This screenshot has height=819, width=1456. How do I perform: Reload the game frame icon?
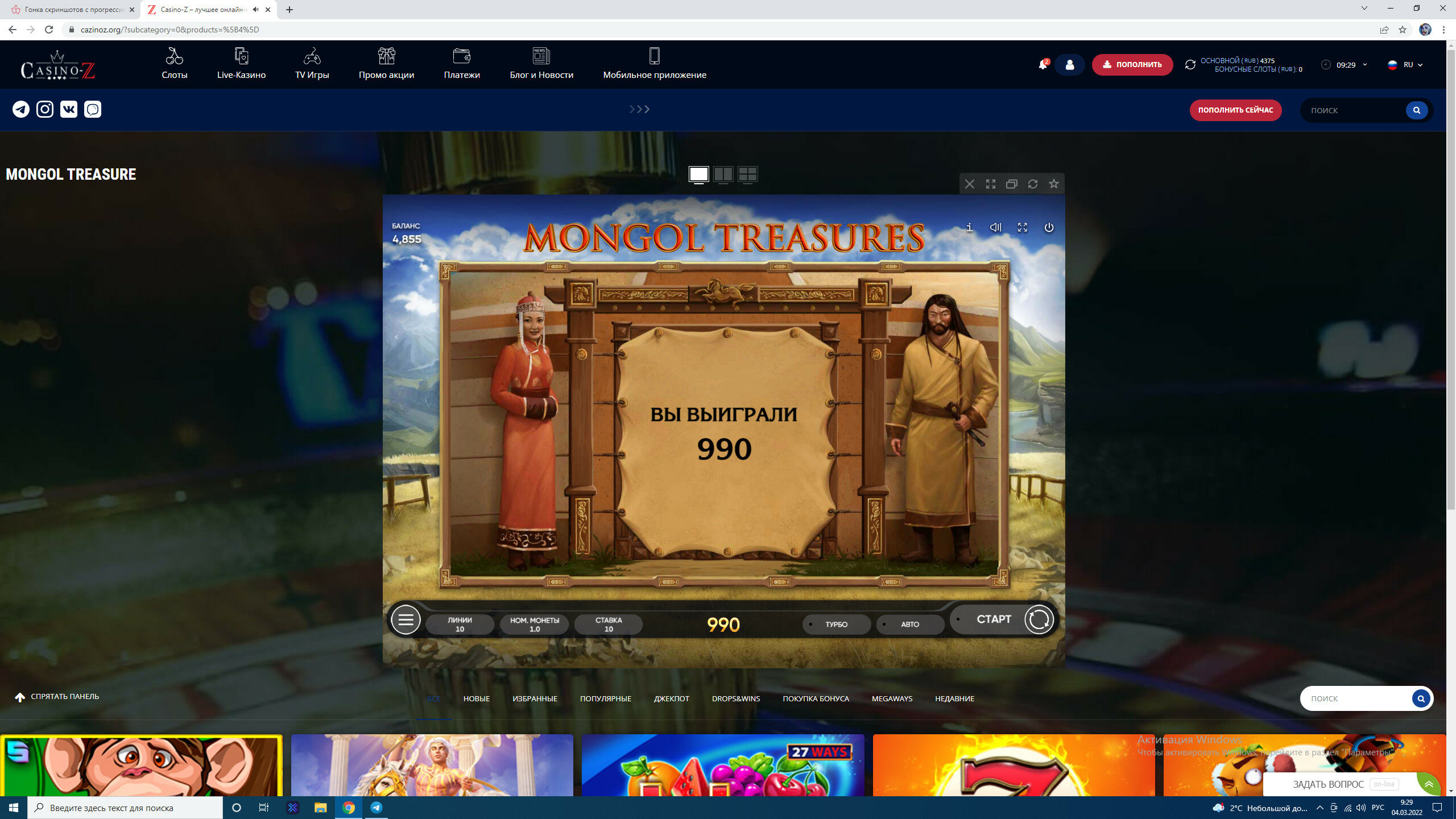point(1033,184)
